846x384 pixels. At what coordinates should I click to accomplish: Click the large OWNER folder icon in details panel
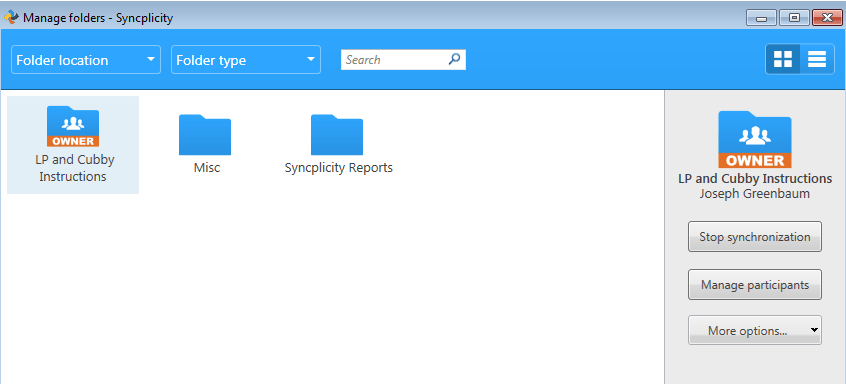754,139
